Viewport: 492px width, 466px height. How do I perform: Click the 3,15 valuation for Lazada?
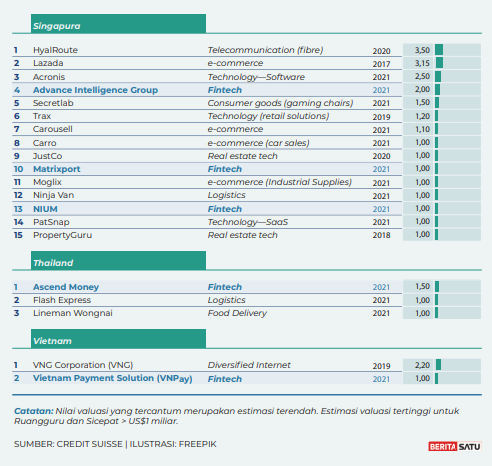pos(422,63)
